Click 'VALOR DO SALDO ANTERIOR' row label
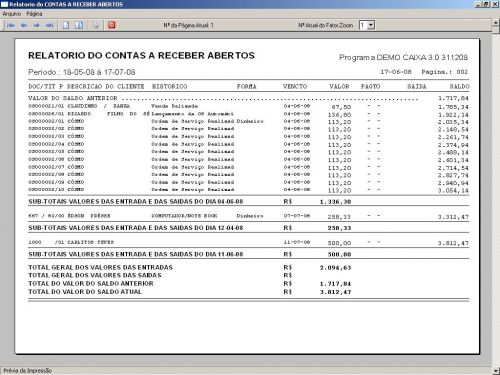 [x=73, y=98]
